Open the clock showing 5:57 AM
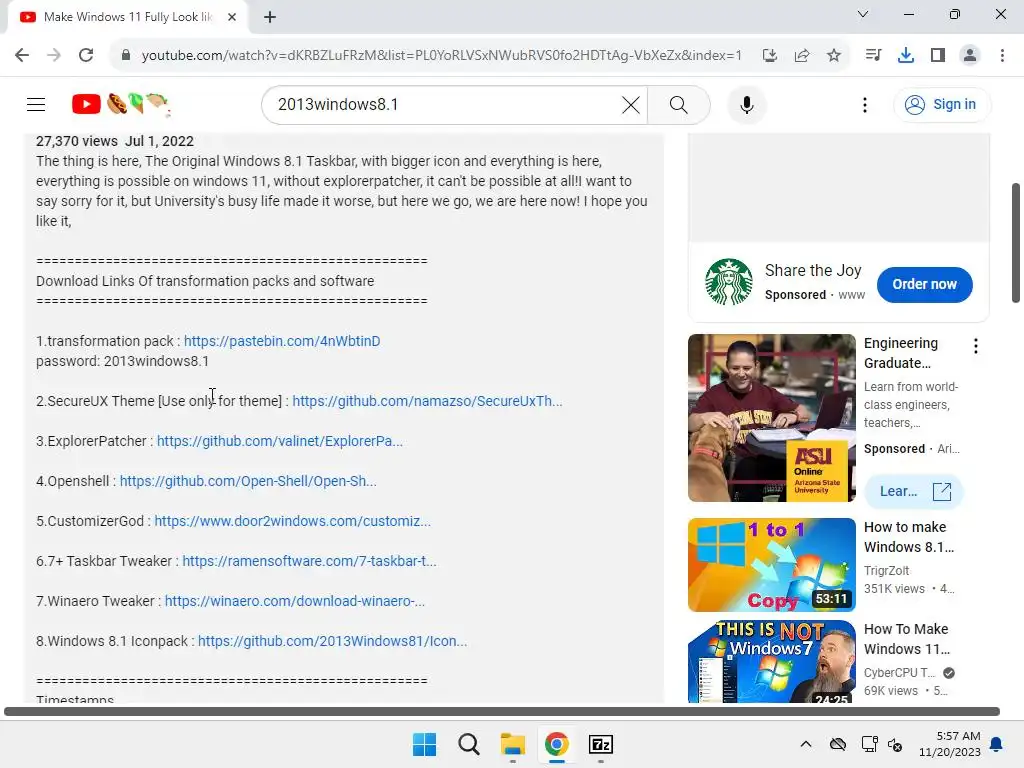Image resolution: width=1024 pixels, height=768 pixels. (950, 744)
